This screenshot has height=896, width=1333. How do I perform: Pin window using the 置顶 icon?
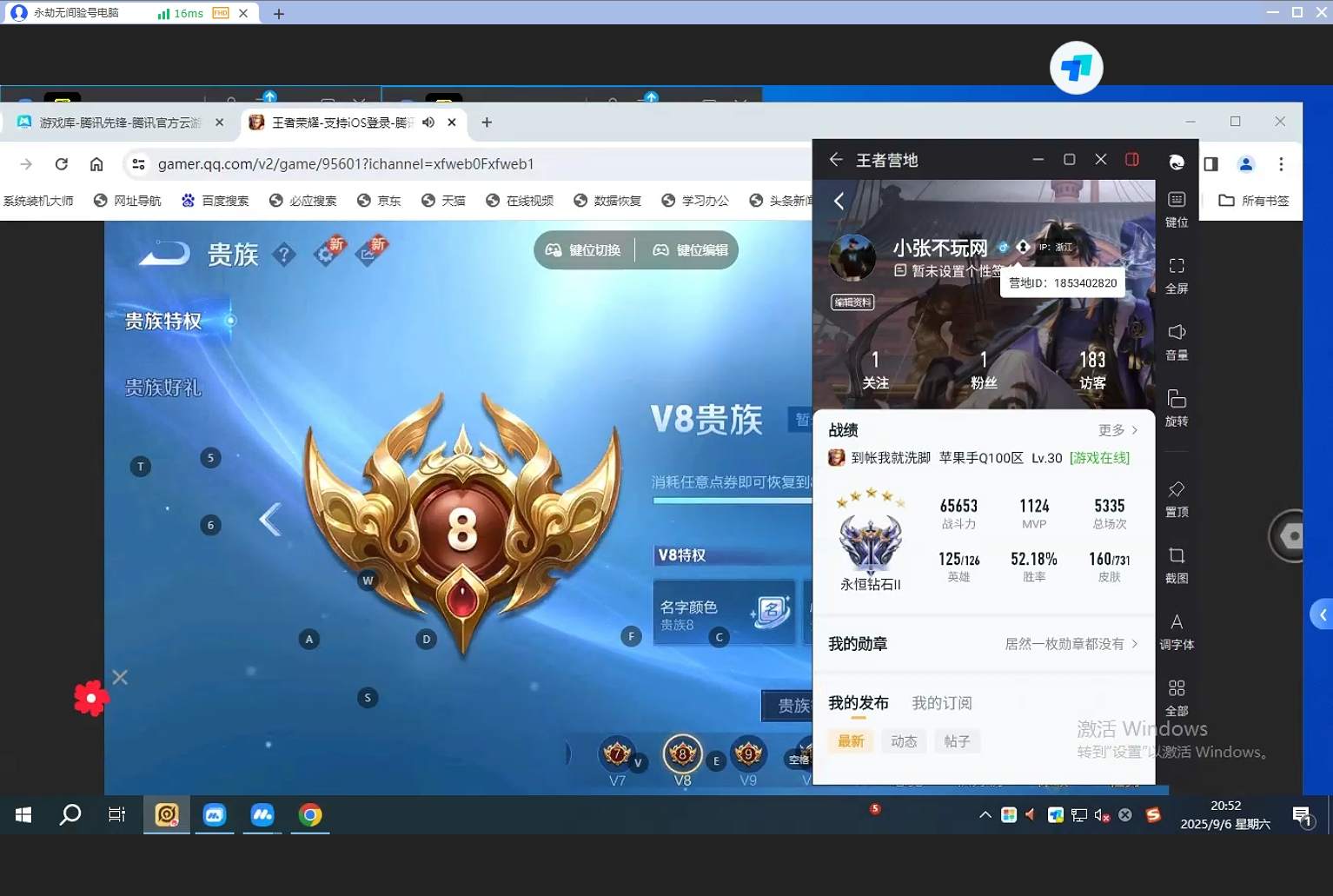[1177, 499]
